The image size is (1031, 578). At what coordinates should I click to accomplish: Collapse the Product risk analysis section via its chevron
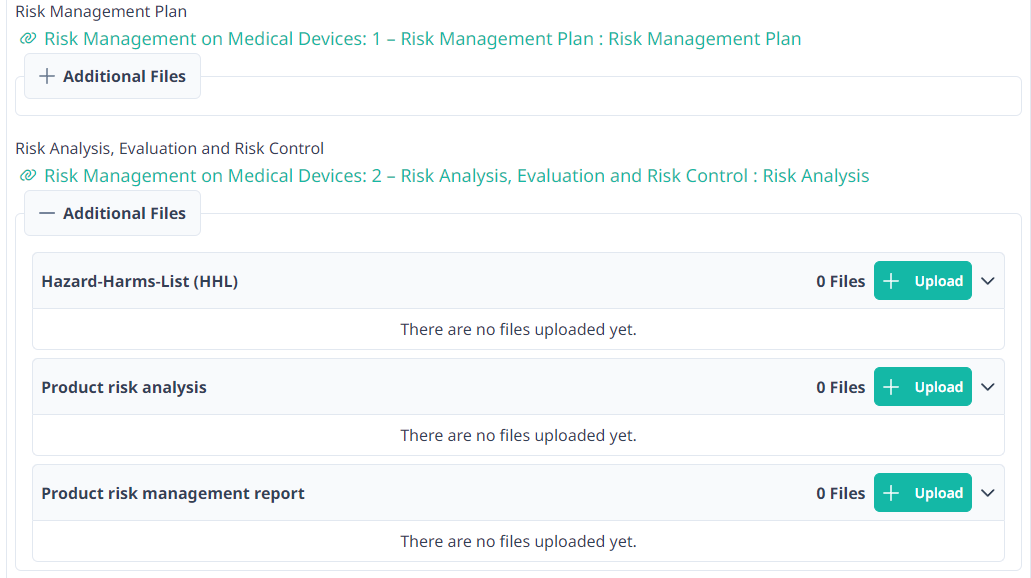click(x=987, y=386)
